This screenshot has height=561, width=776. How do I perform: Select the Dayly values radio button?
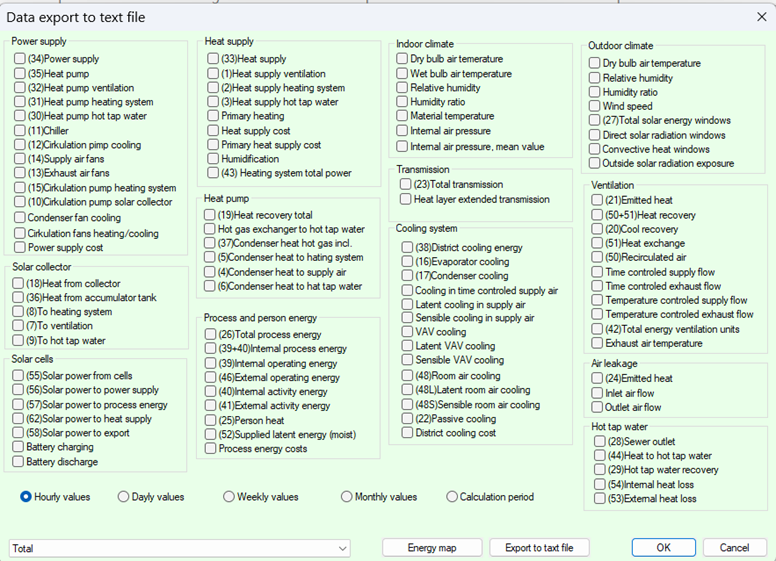(124, 497)
